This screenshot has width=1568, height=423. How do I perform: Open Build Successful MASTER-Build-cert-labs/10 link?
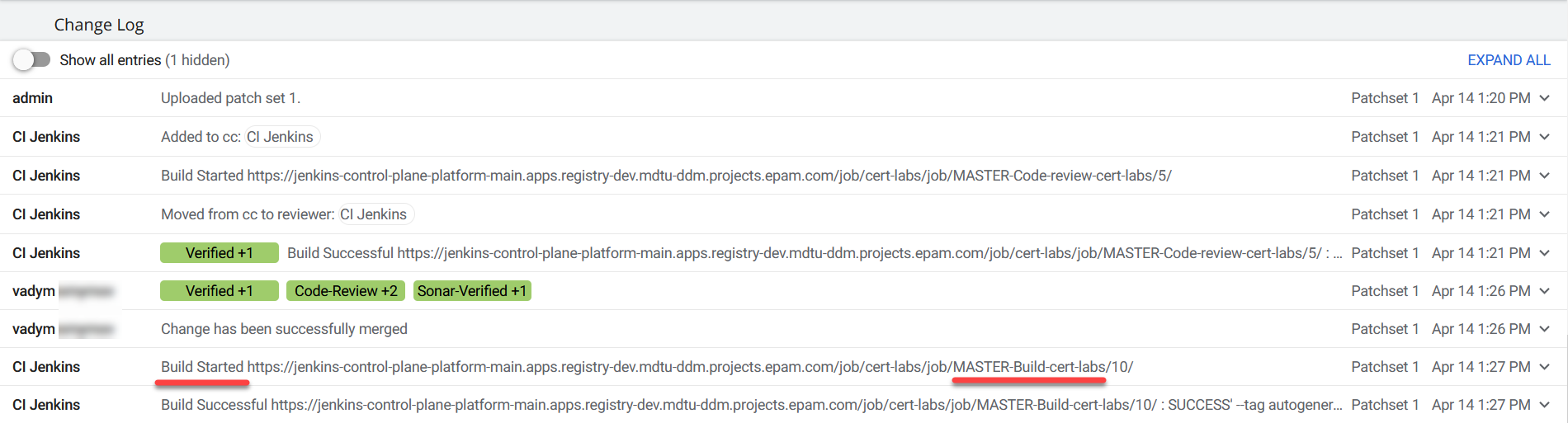(714, 405)
